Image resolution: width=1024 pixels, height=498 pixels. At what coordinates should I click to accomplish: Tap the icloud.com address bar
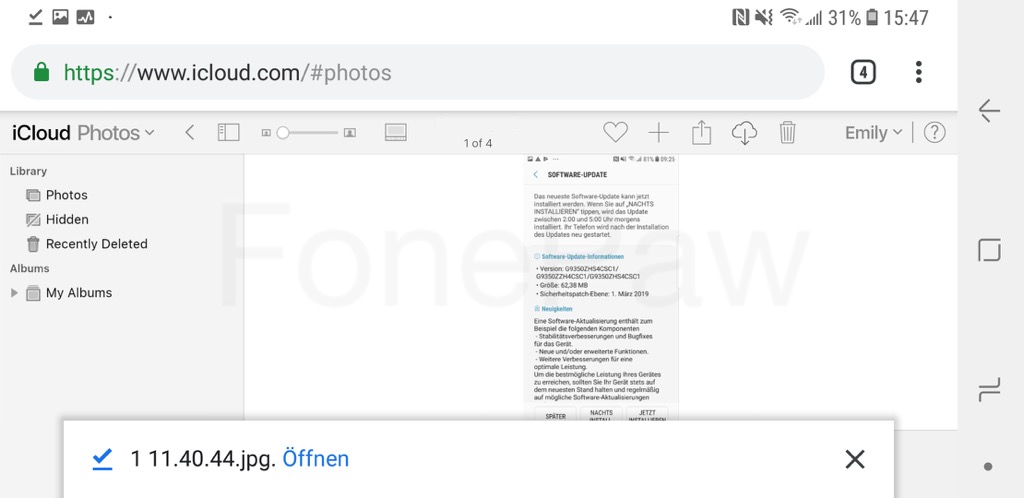[418, 72]
